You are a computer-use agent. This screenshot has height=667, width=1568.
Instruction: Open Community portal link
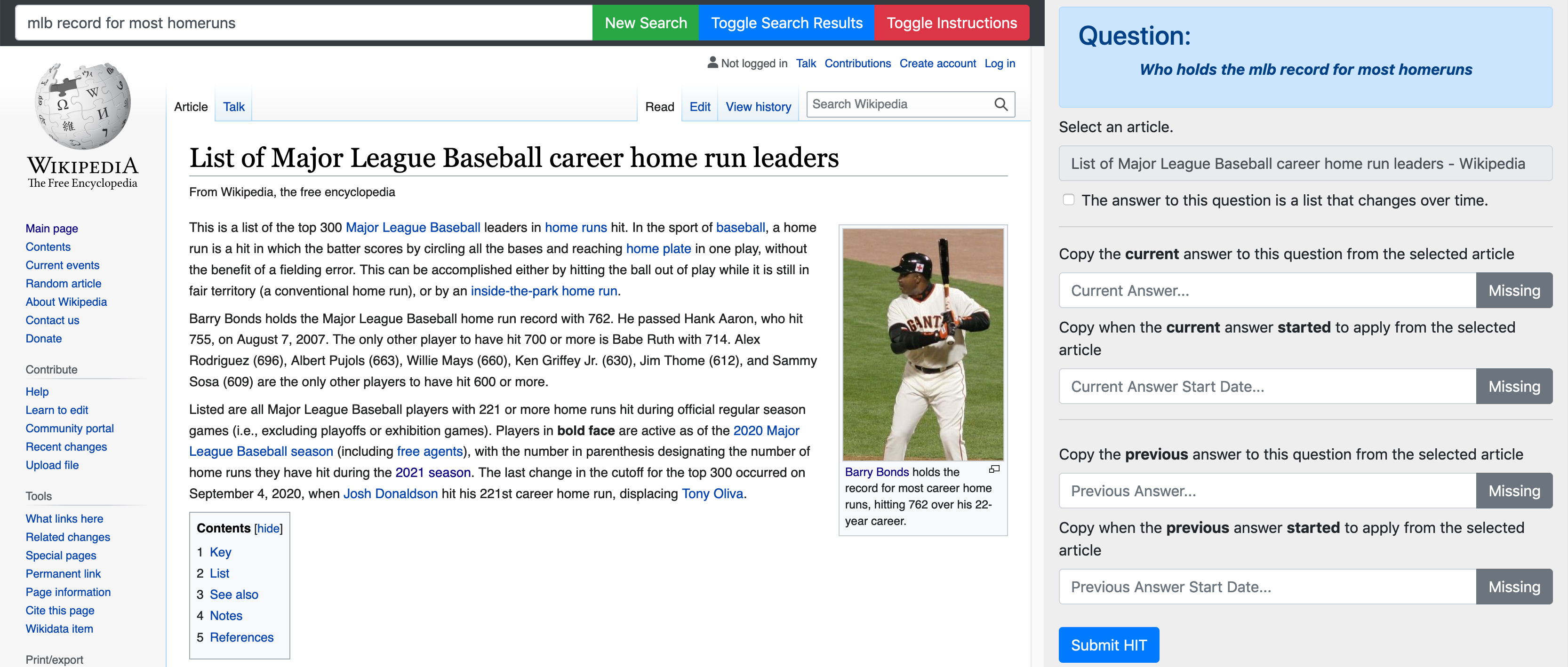[69, 428]
